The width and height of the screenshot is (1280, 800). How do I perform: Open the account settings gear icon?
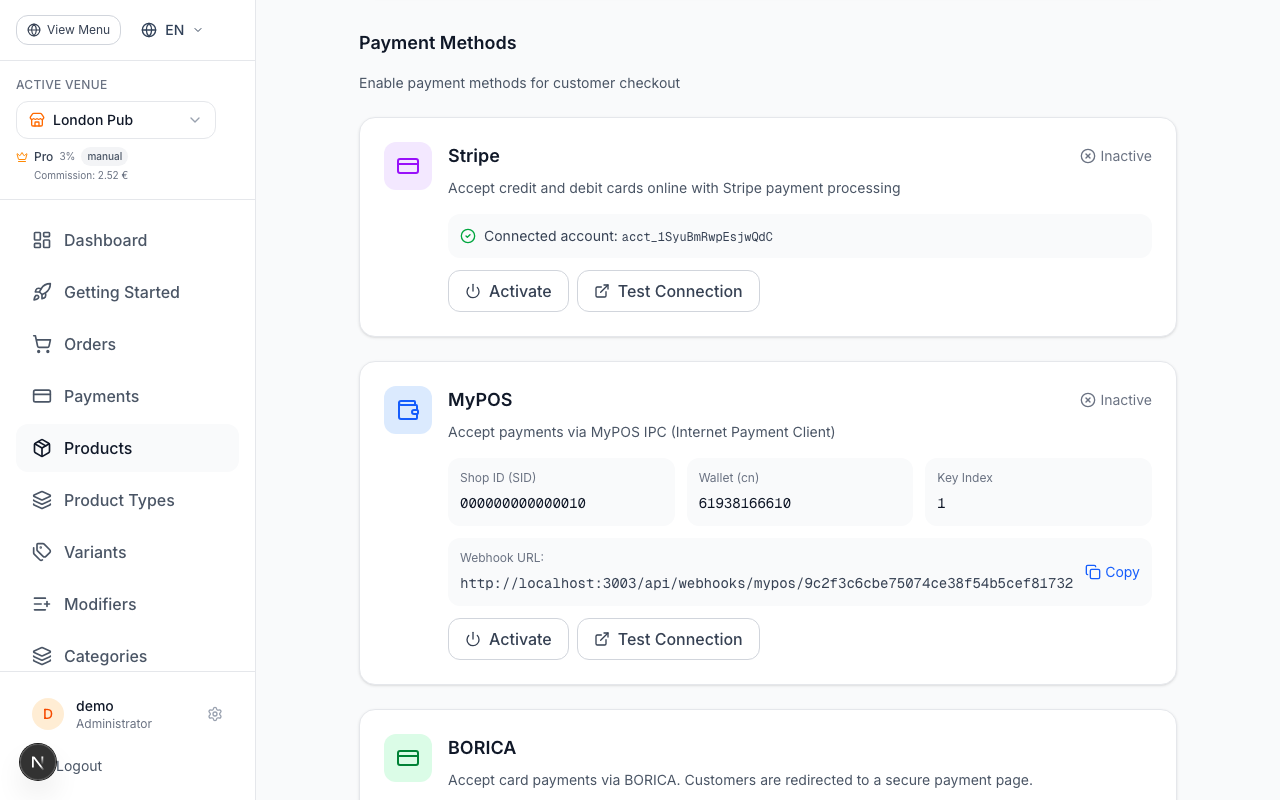click(x=215, y=714)
